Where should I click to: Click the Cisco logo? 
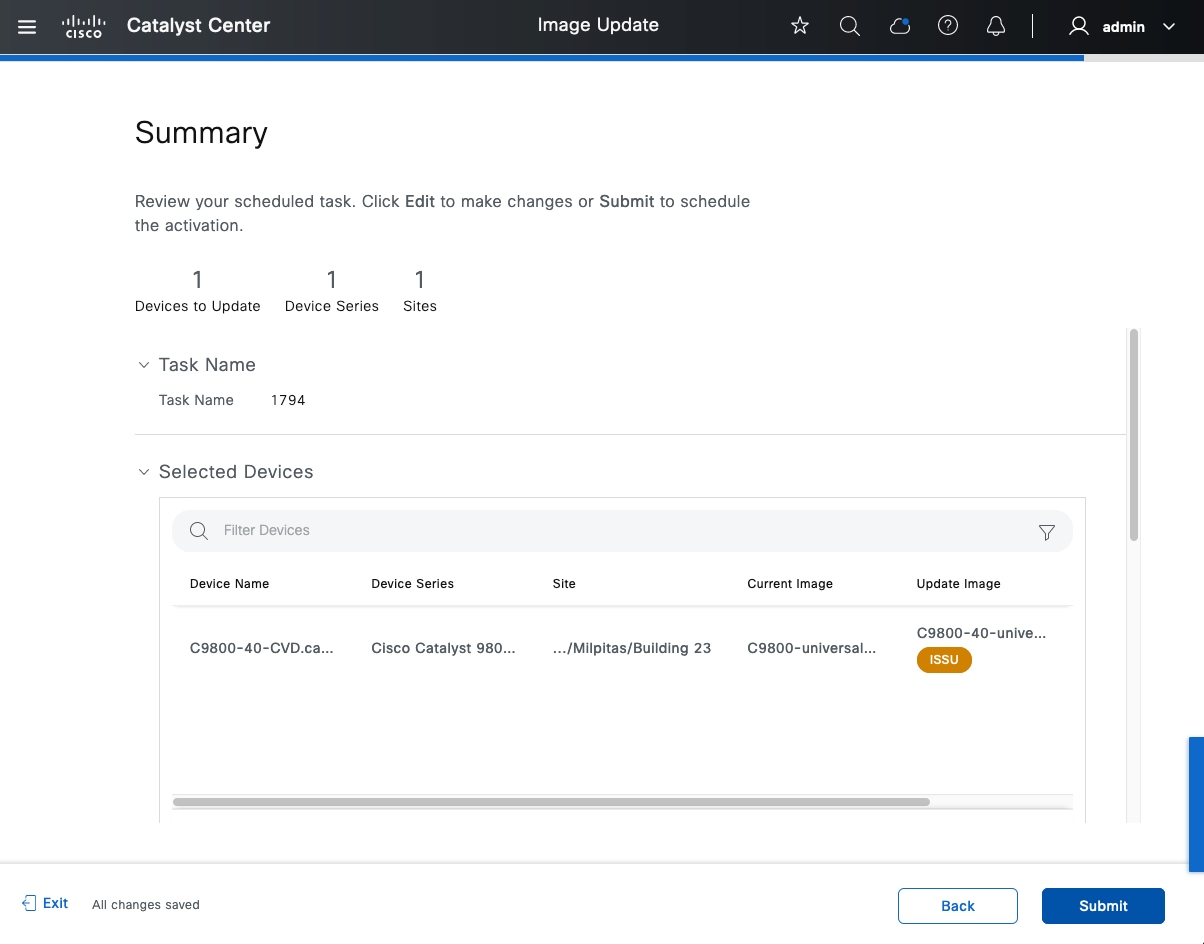click(x=83, y=26)
